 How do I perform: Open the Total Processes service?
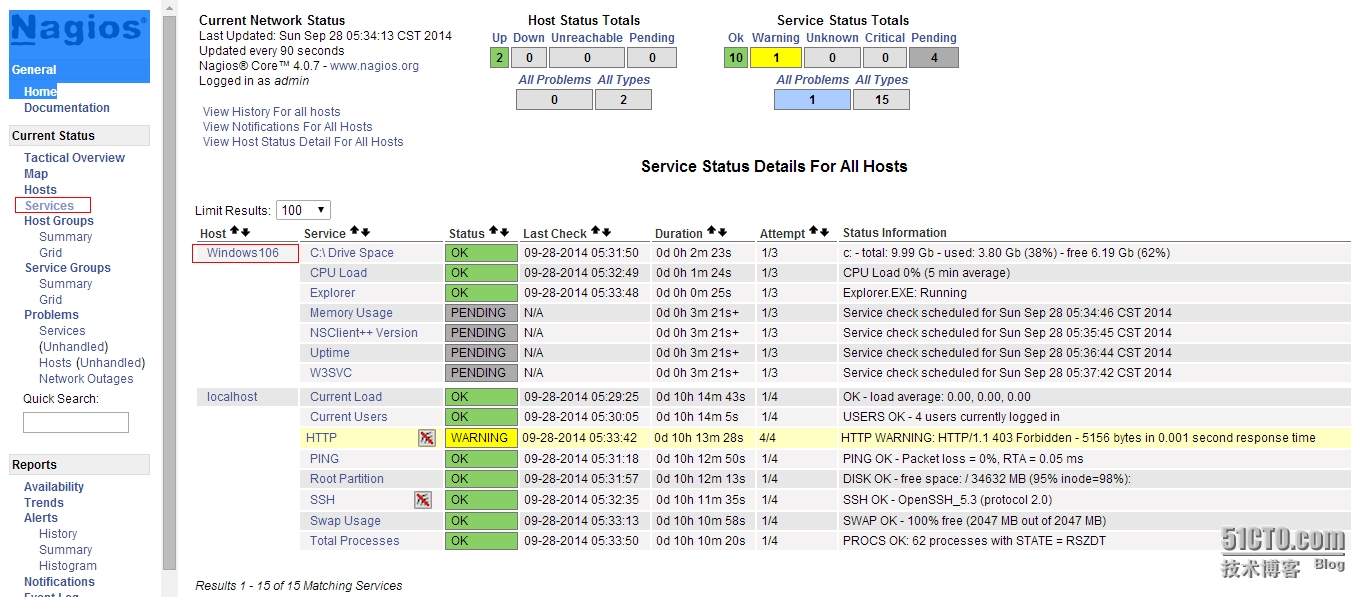tap(354, 541)
